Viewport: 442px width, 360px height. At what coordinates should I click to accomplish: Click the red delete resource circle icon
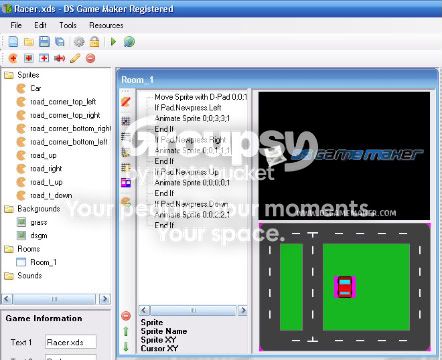(90, 58)
